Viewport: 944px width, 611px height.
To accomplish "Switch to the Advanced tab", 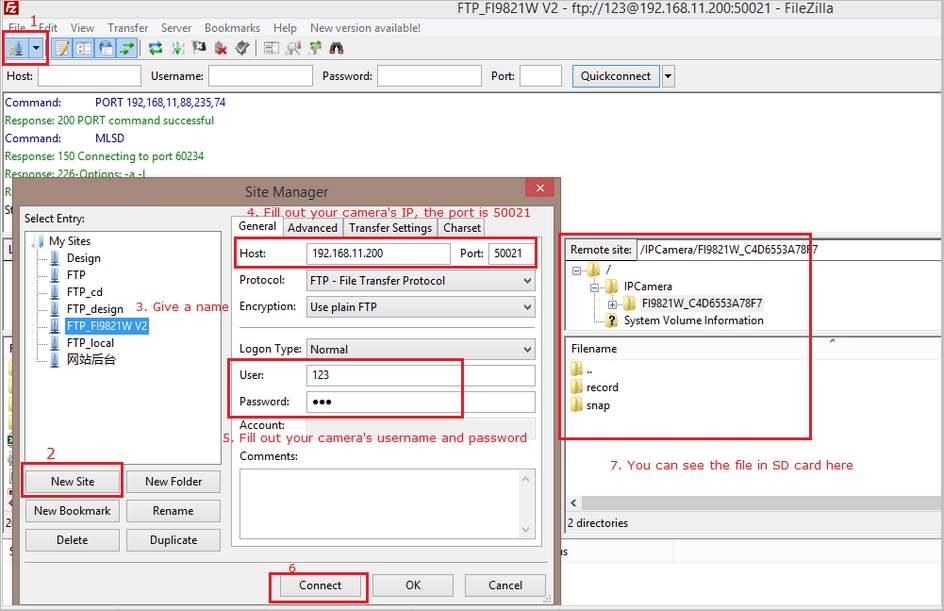I will (312, 228).
